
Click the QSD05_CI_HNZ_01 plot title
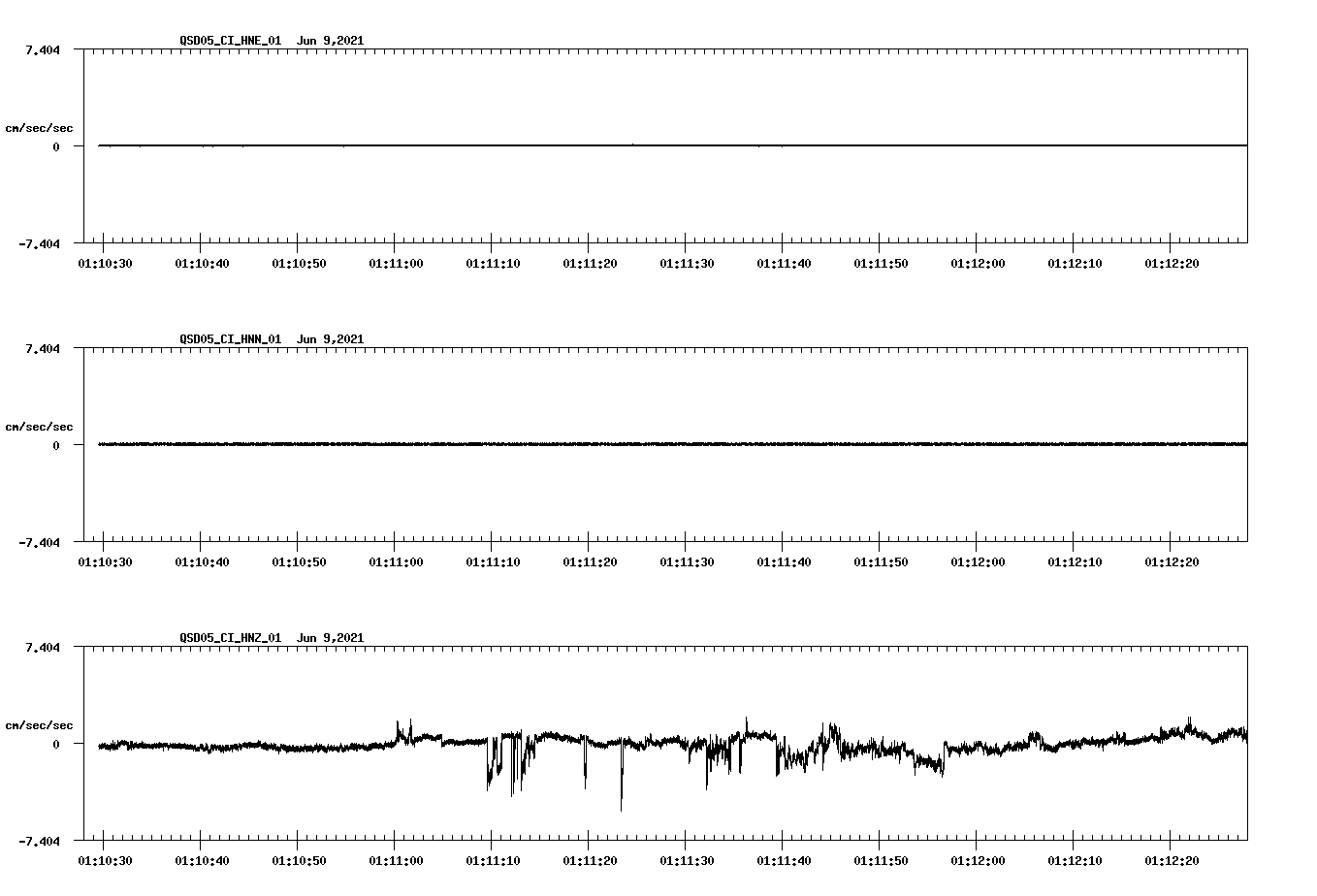(272, 638)
